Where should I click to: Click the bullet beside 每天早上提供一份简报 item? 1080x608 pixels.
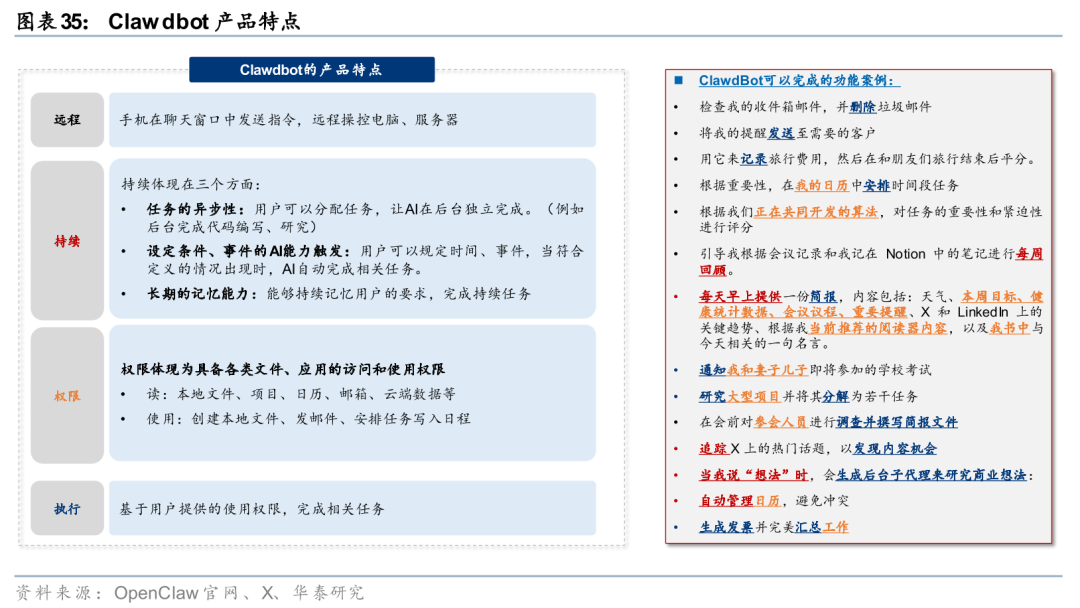coord(676,298)
